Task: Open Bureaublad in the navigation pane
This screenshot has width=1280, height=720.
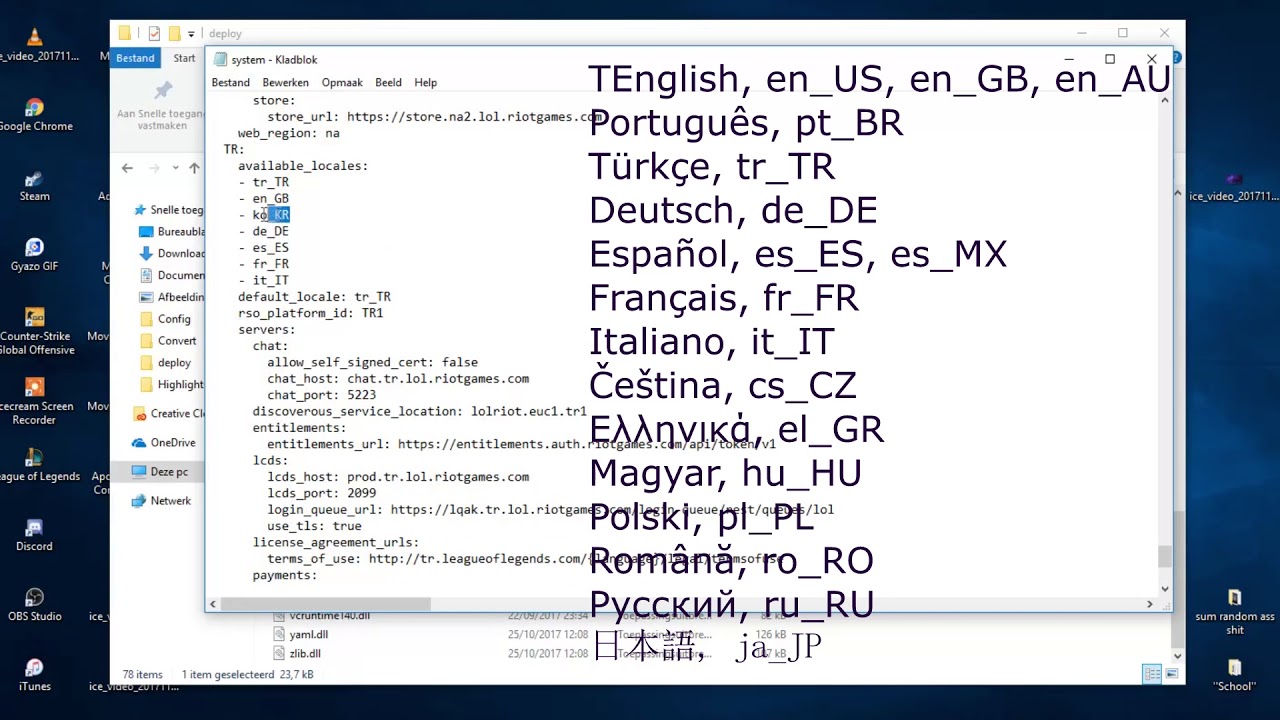Action: [172, 231]
